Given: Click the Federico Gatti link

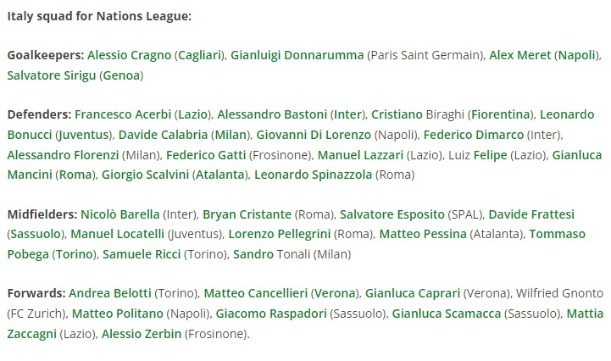Looking at the screenshot, I should (x=206, y=155).
